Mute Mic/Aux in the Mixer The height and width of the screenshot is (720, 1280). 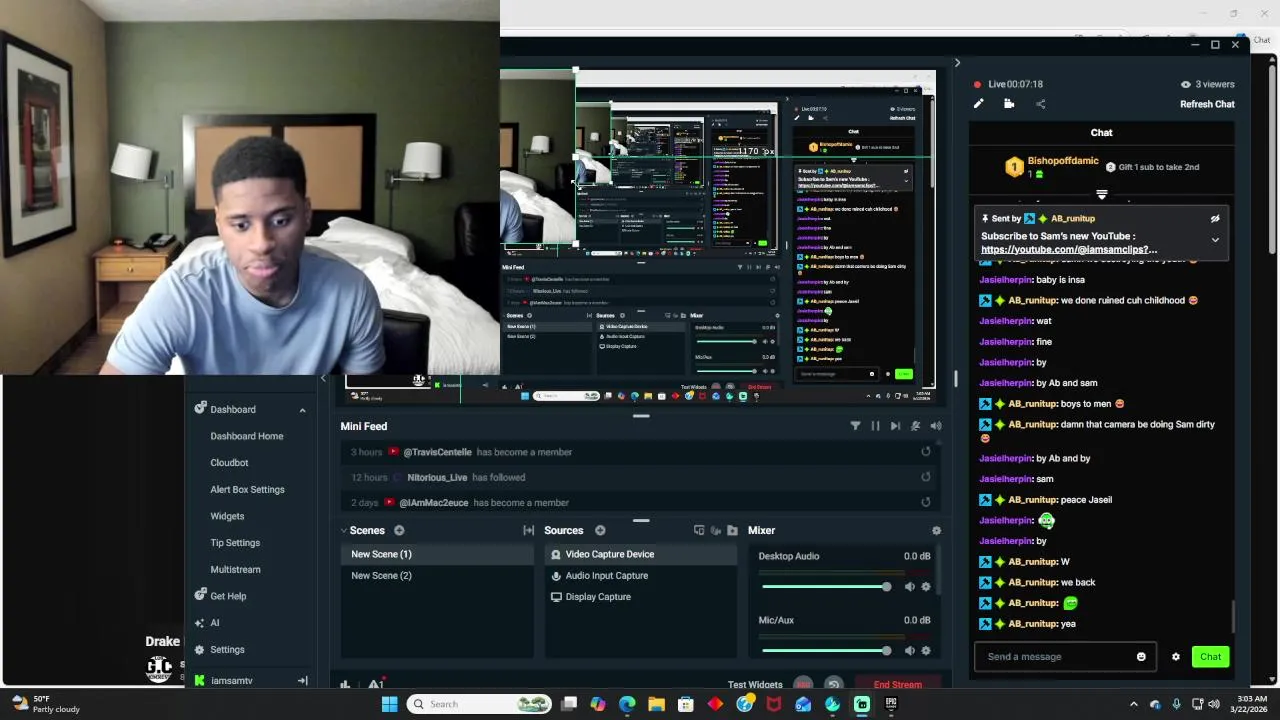pyautogui.click(x=909, y=651)
